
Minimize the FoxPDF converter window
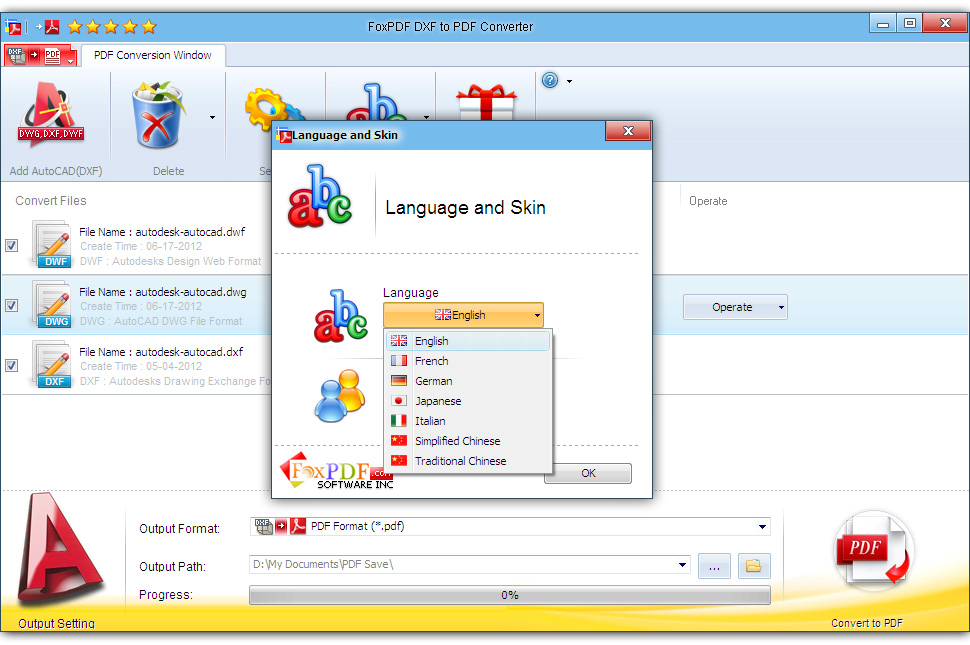[x=883, y=24]
